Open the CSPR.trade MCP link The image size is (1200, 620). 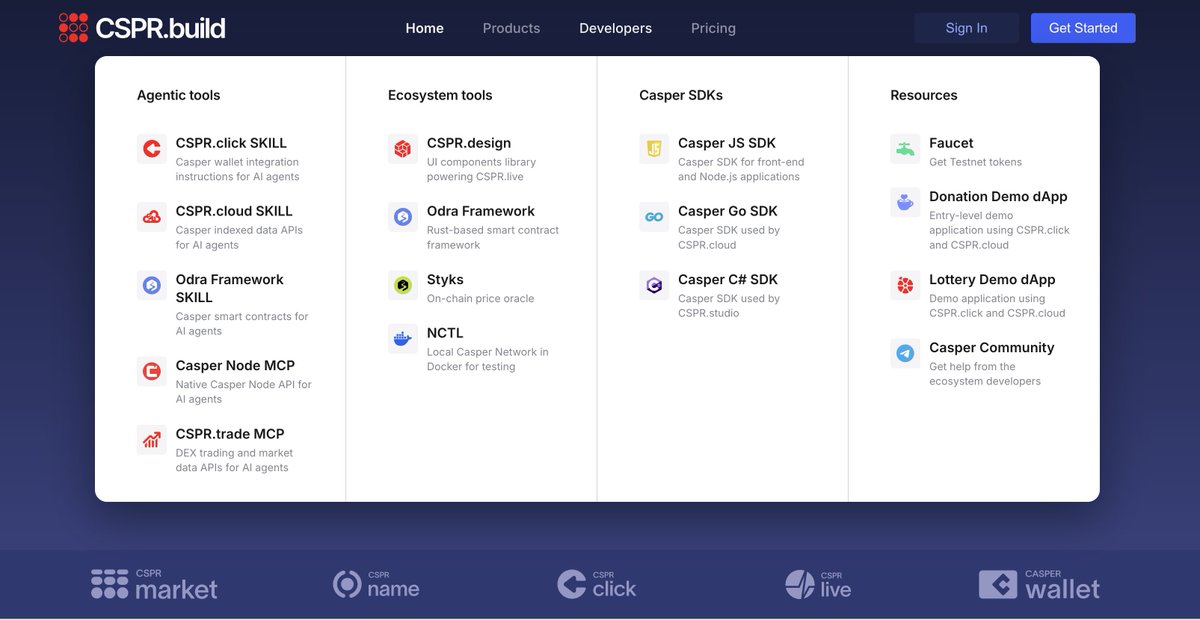tap(230, 433)
